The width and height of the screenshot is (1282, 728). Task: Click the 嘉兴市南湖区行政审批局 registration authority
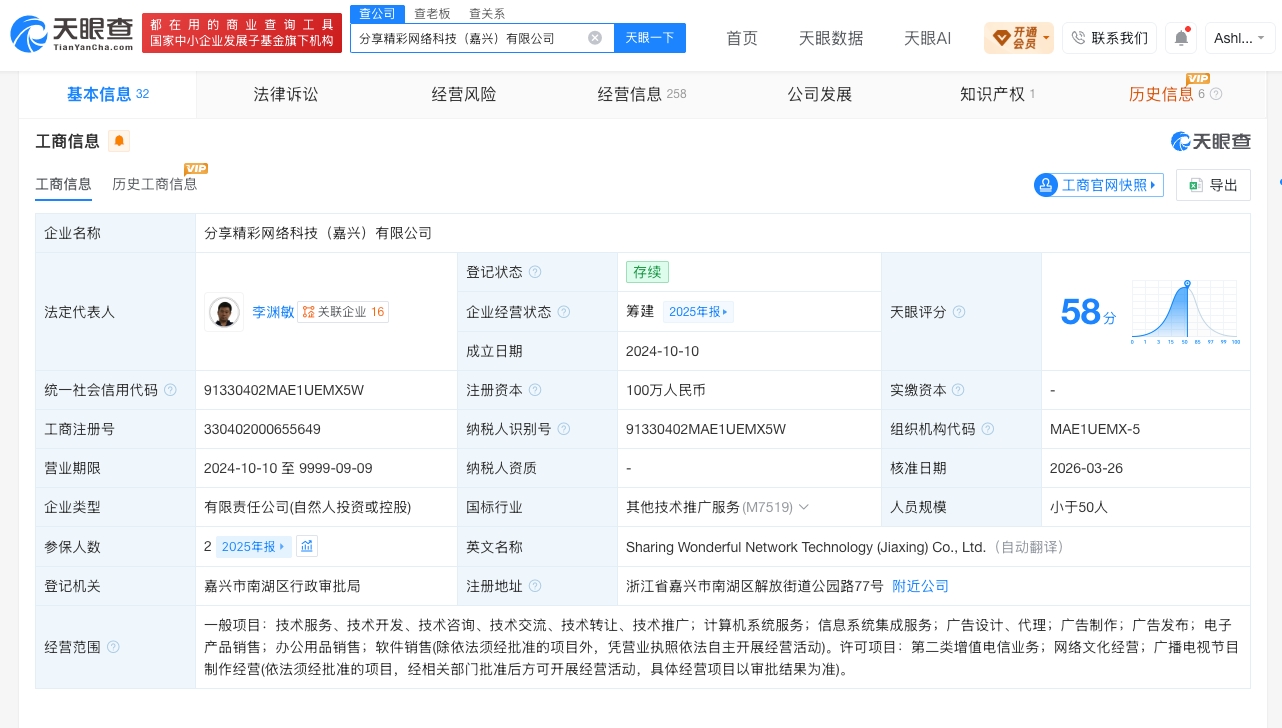[x=282, y=586]
